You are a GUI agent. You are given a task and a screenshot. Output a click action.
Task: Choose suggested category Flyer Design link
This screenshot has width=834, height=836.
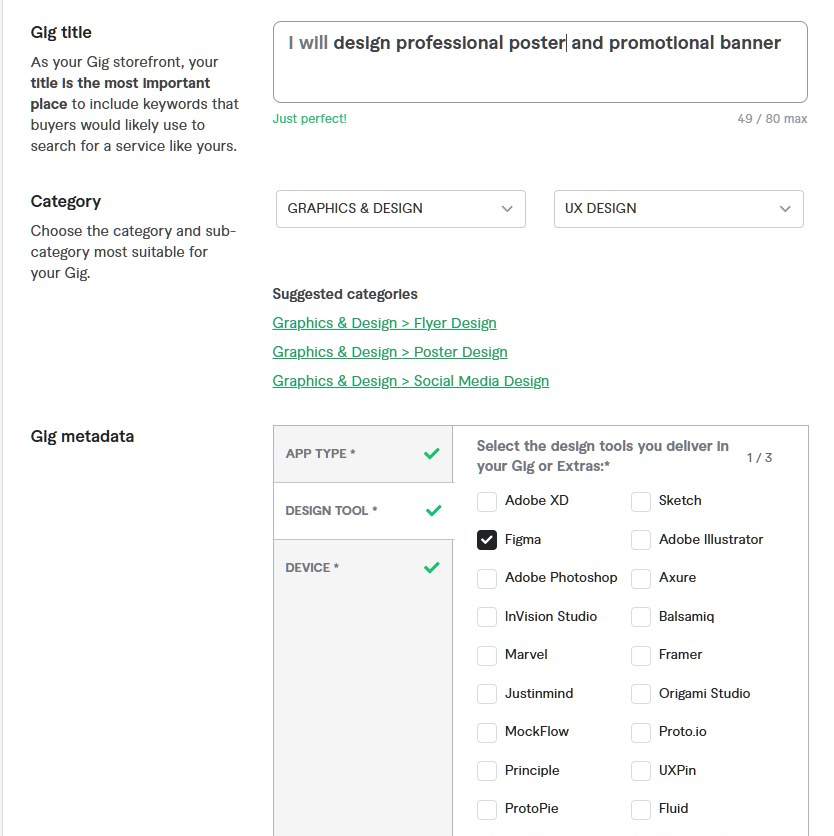[384, 323]
